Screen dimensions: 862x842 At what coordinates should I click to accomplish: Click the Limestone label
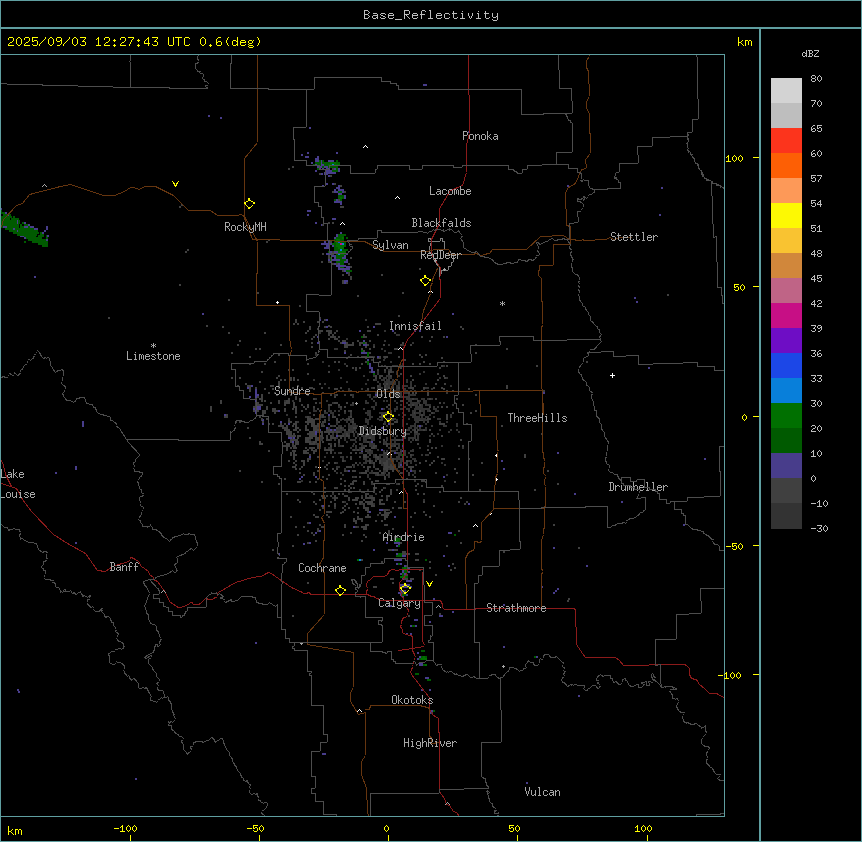[x=153, y=356]
